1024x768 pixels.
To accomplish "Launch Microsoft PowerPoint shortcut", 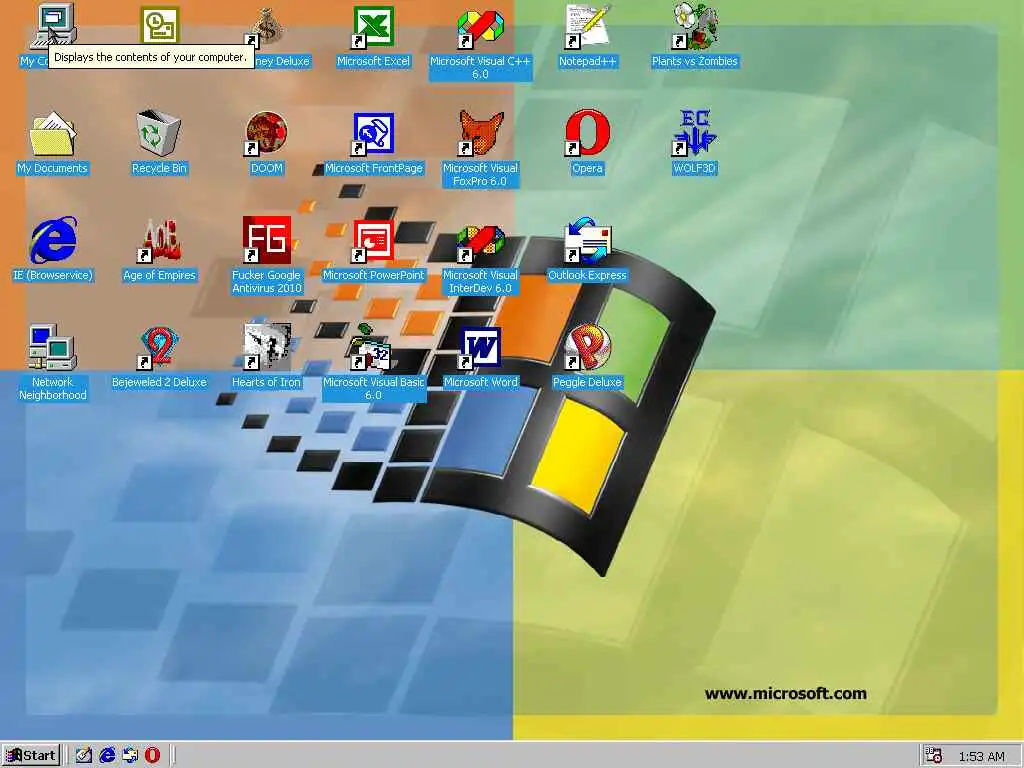I will (x=374, y=240).
